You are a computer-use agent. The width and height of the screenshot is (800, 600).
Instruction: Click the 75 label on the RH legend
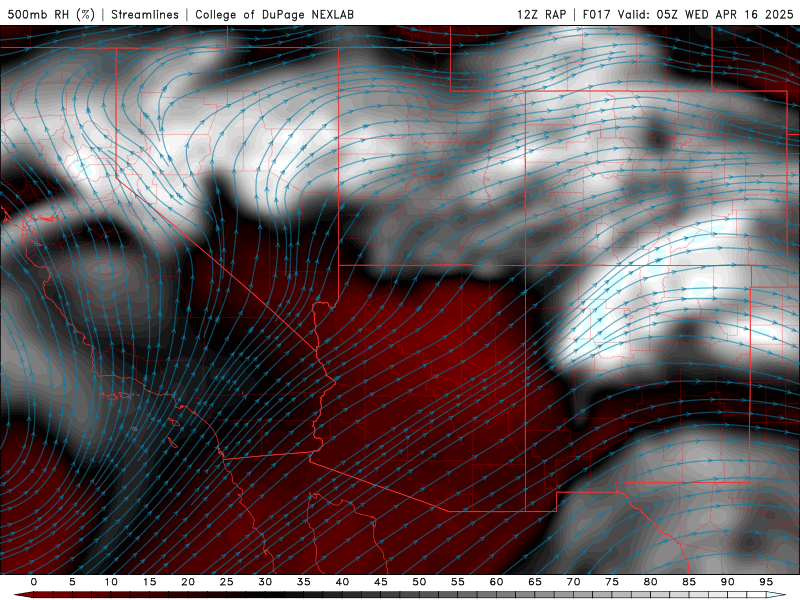coord(612,582)
